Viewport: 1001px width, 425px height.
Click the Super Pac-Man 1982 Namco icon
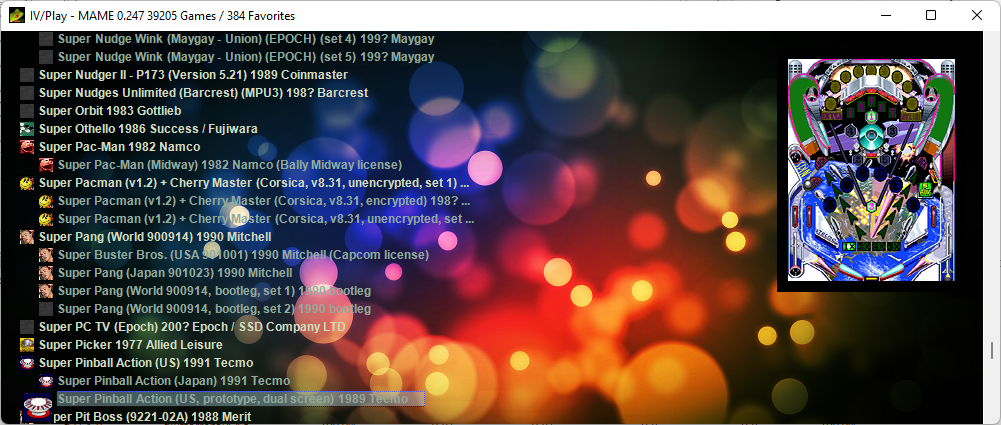(x=27, y=147)
